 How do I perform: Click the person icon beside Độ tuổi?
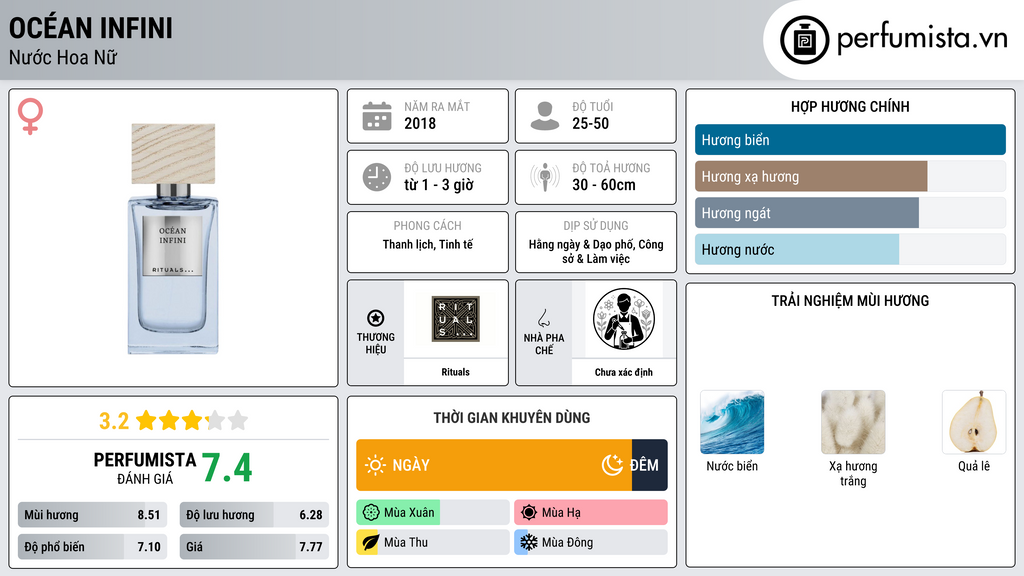click(x=545, y=116)
